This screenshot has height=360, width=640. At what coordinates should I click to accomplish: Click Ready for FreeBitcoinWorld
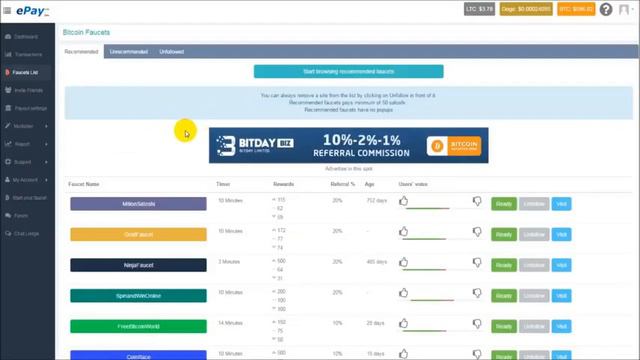pyautogui.click(x=504, y=326)
